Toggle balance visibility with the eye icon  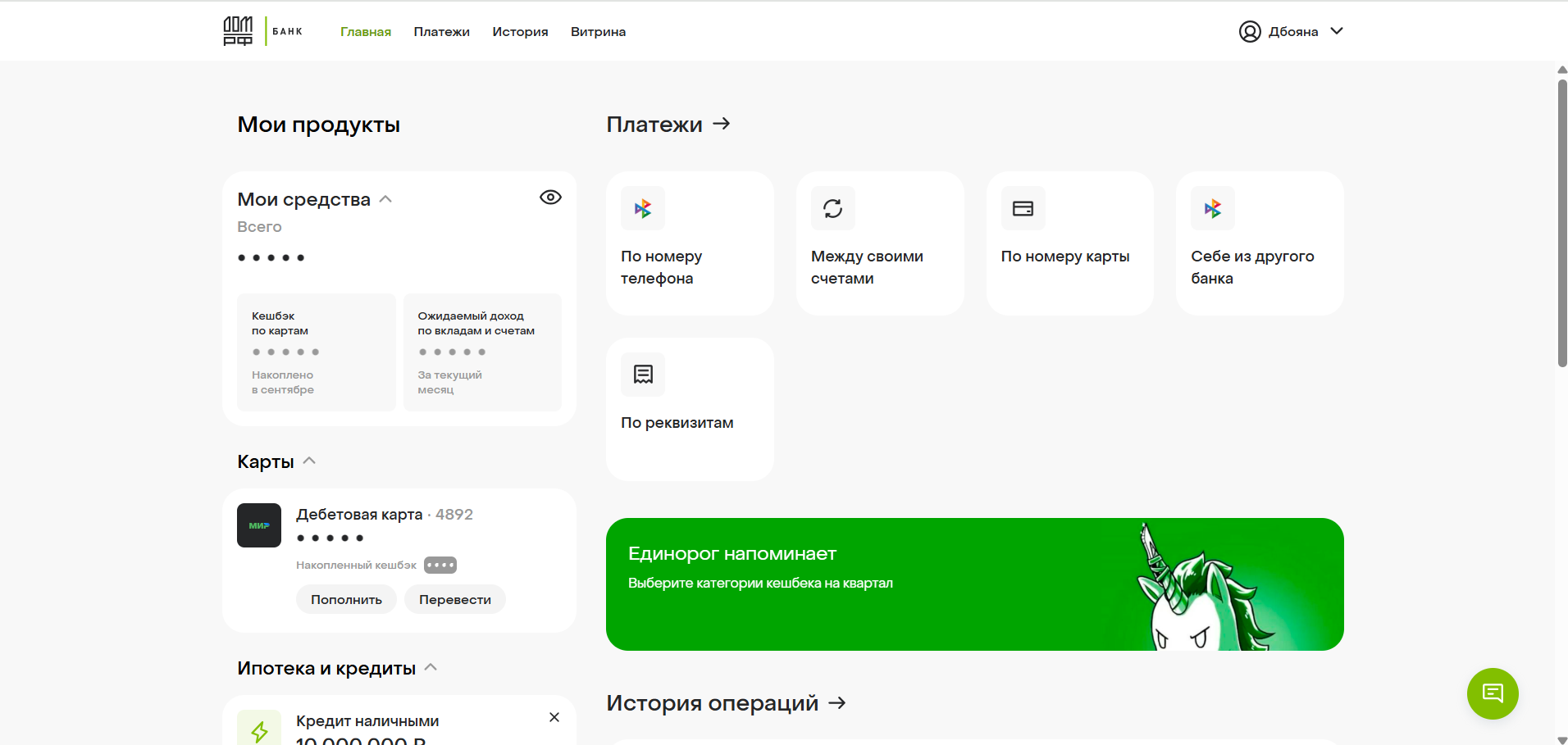550,197
